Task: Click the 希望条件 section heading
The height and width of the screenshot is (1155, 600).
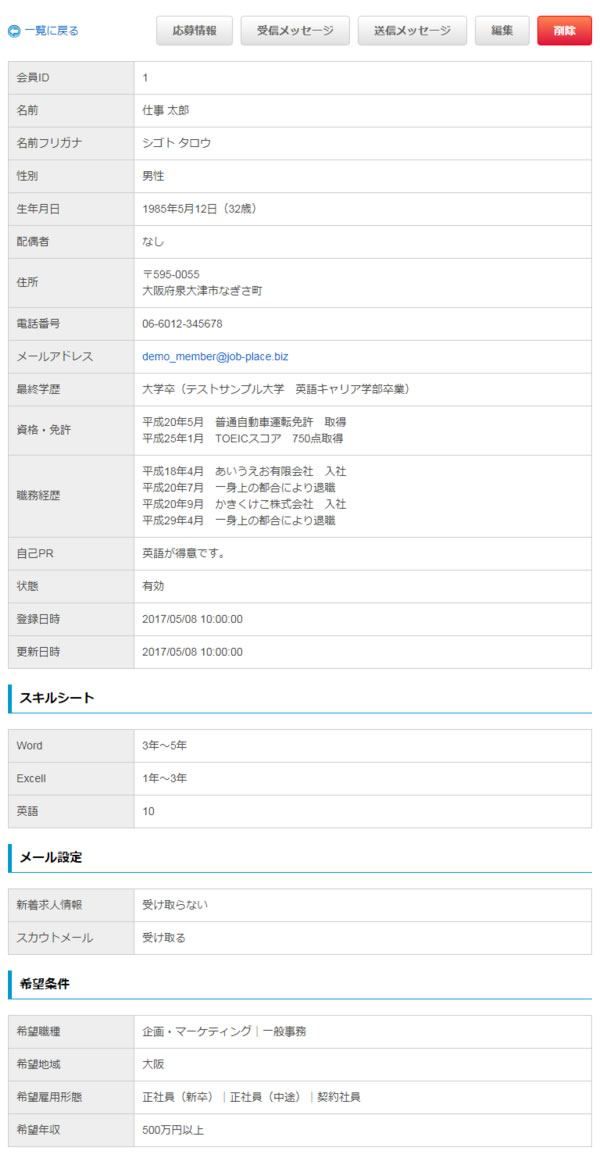Action: point(44,983)
